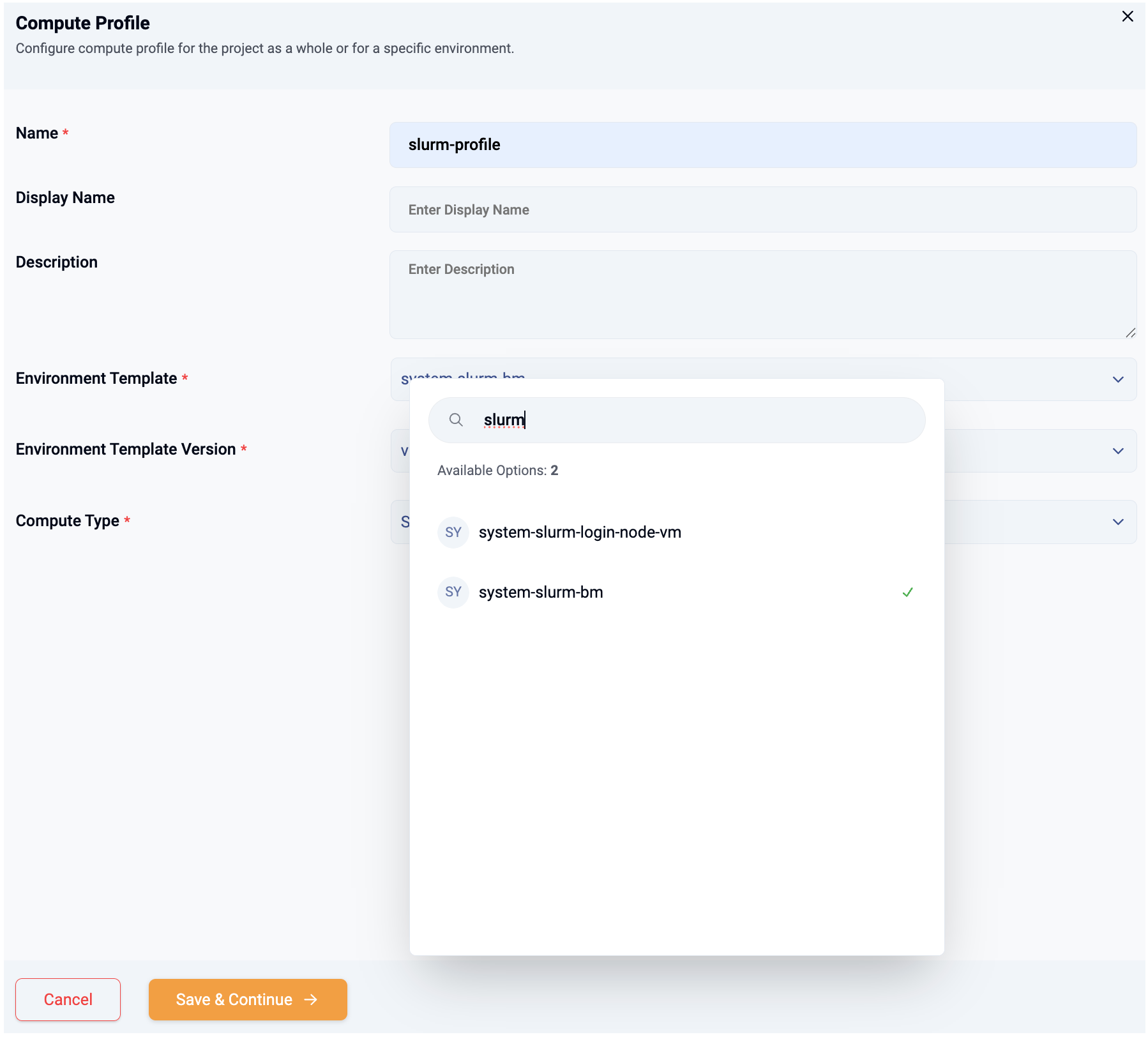Click the Enter Display Name field
Image resolution: width=1148 pixels, height=1037 pixels.
pyautogui.click(x=762, y=209)
